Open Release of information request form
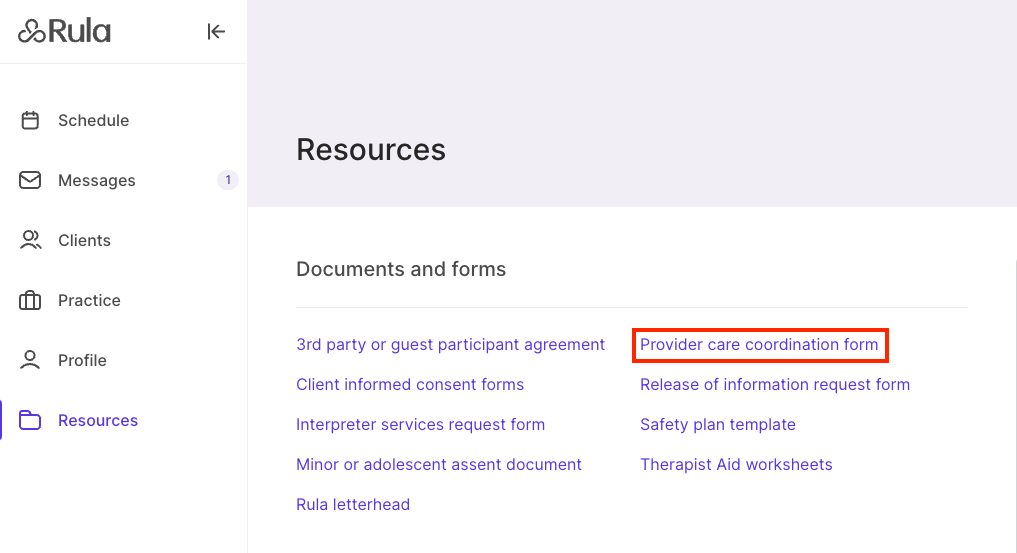Screen dimensions: 1017x553 [x=775, y=384]
